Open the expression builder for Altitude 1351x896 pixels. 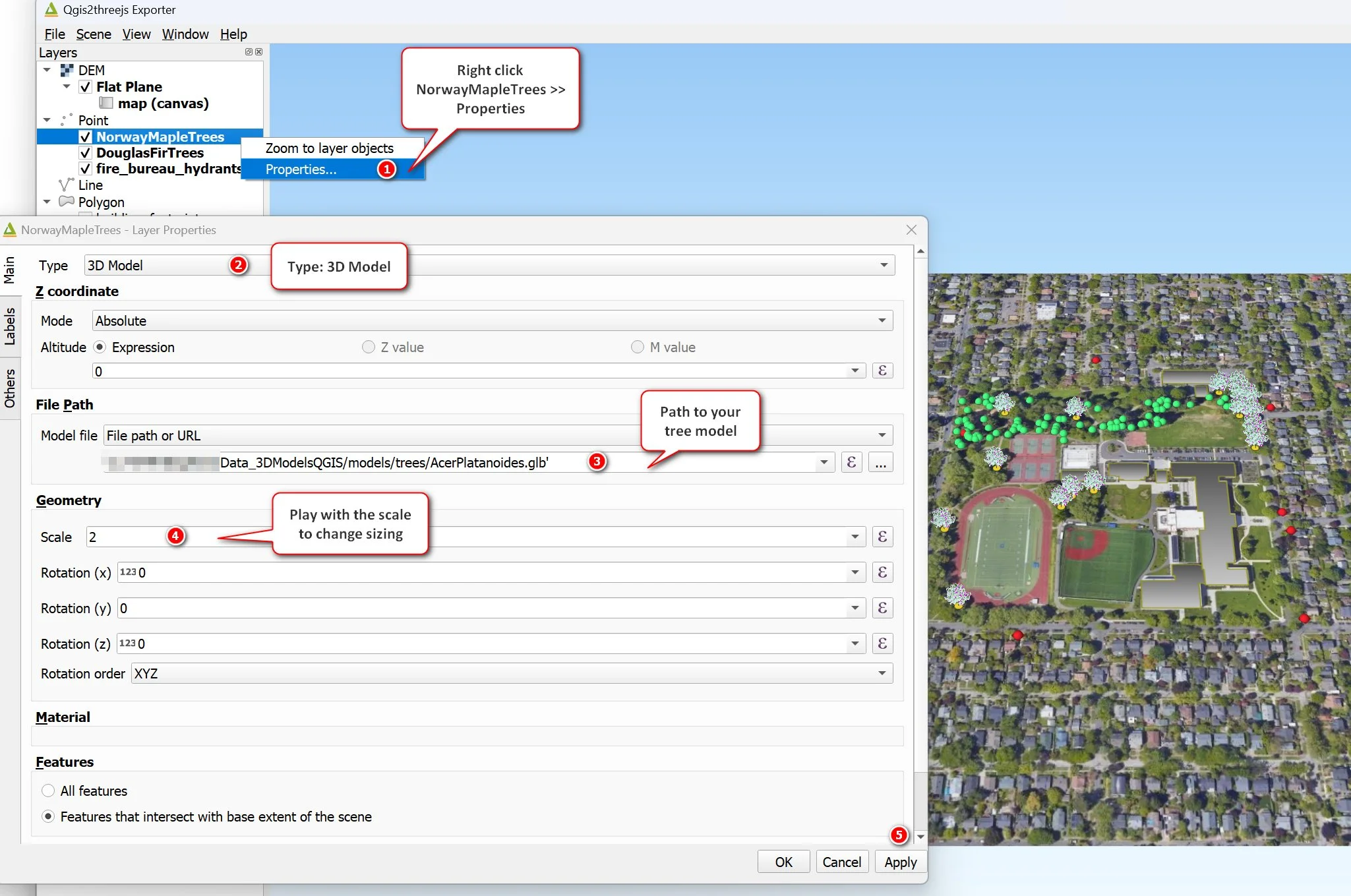[883, 371]
